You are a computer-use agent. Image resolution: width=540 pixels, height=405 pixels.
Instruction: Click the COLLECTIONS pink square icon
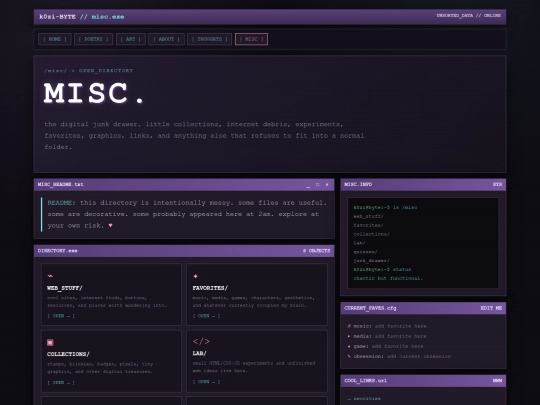click(50, 342)
